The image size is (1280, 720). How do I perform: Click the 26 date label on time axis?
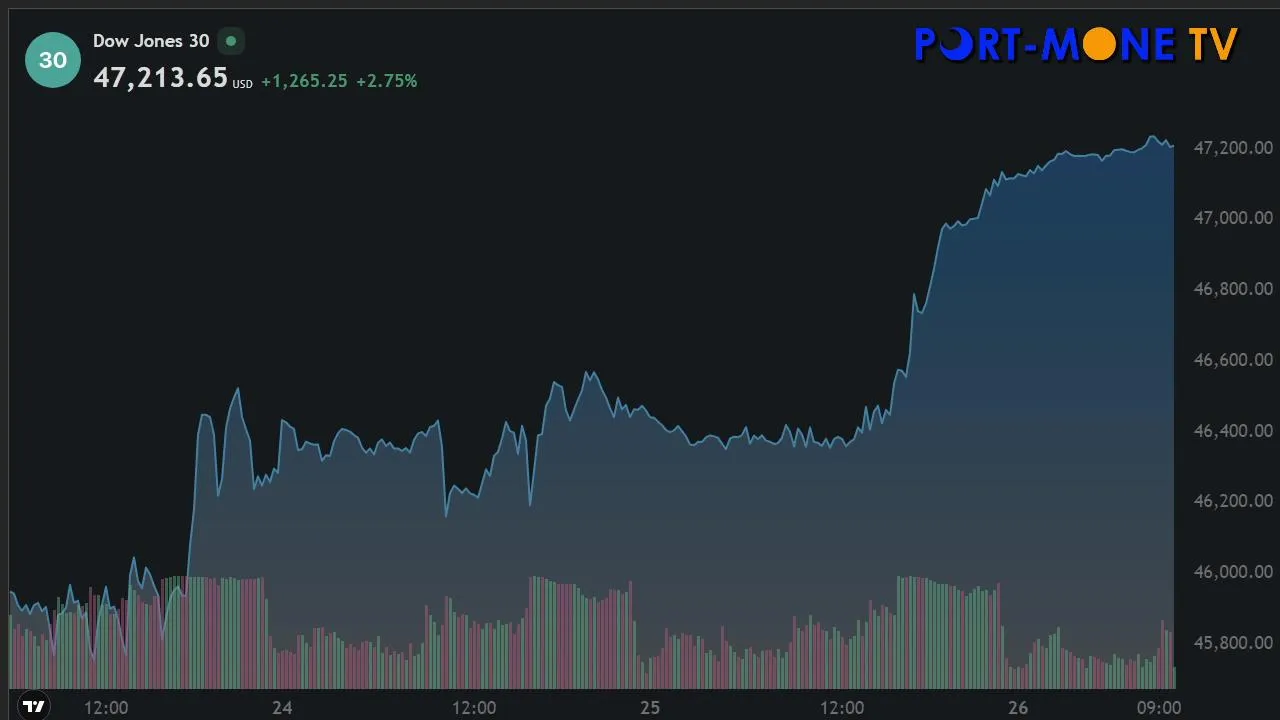coord(1018,708)
